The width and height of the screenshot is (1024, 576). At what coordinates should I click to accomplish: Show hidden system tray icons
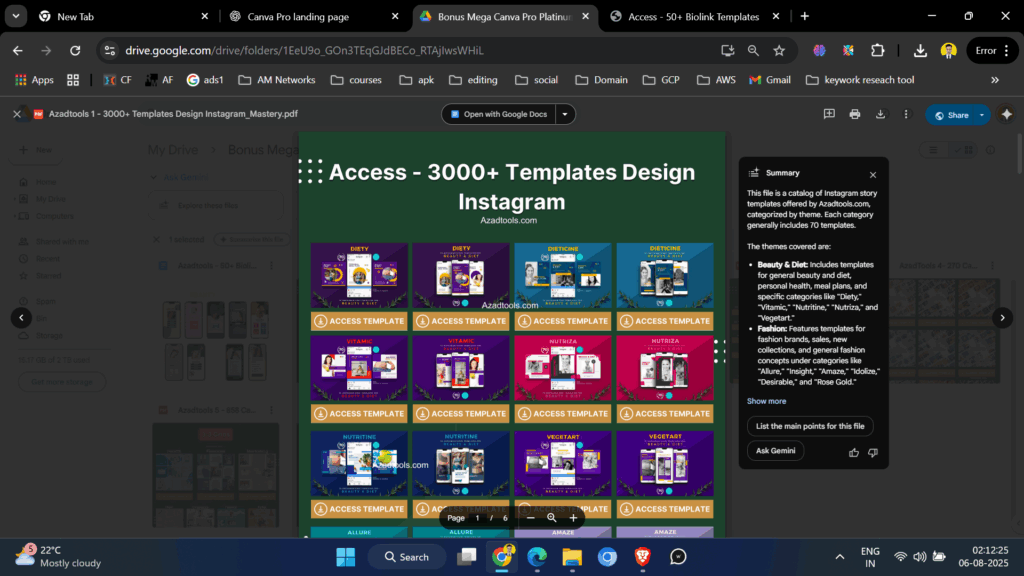(x=840, y=557)
